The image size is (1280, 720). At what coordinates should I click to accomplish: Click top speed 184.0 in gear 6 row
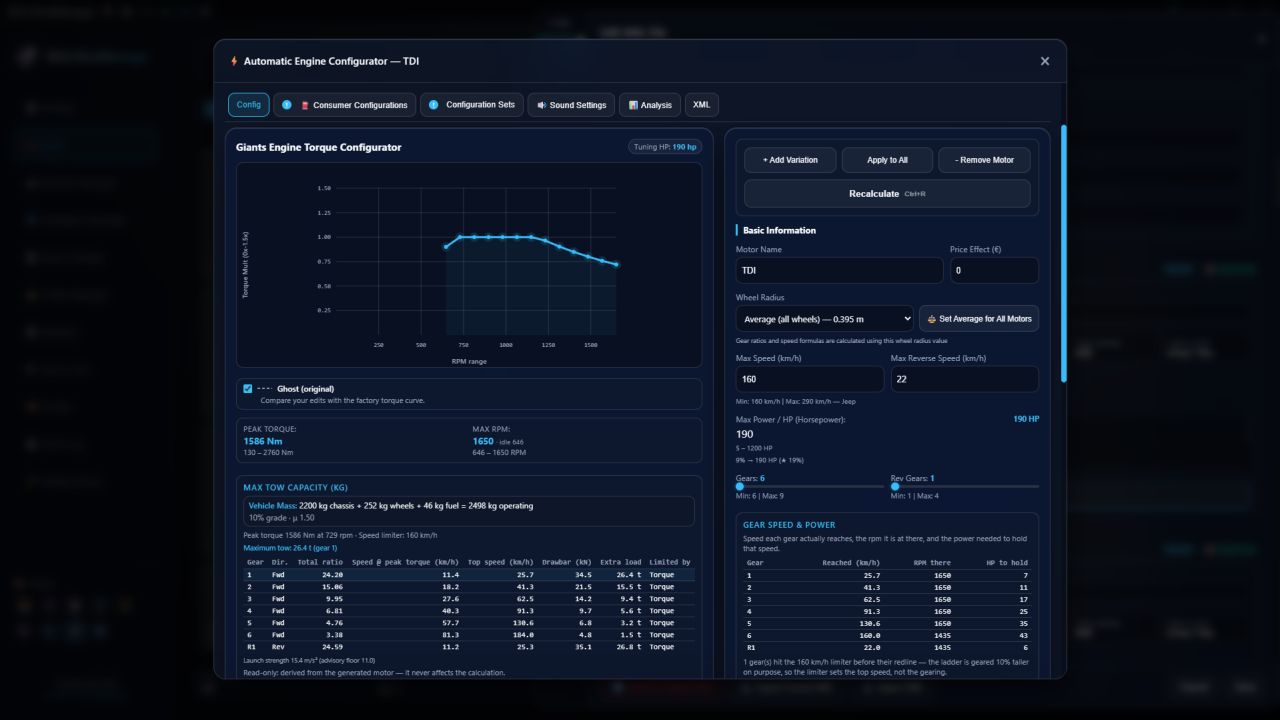pos(522,635)
